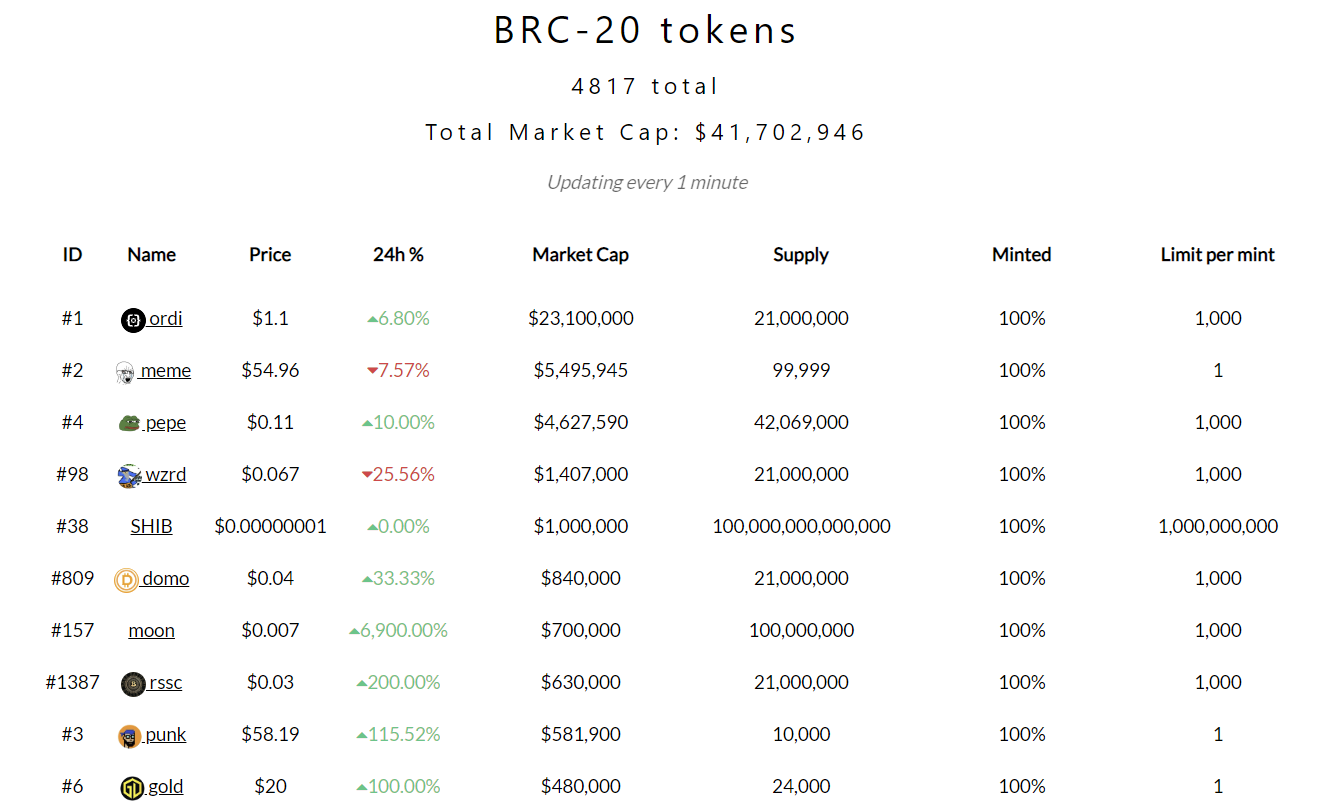Click the punk token avatar icon
The image size is (1335, 803).
129,736
